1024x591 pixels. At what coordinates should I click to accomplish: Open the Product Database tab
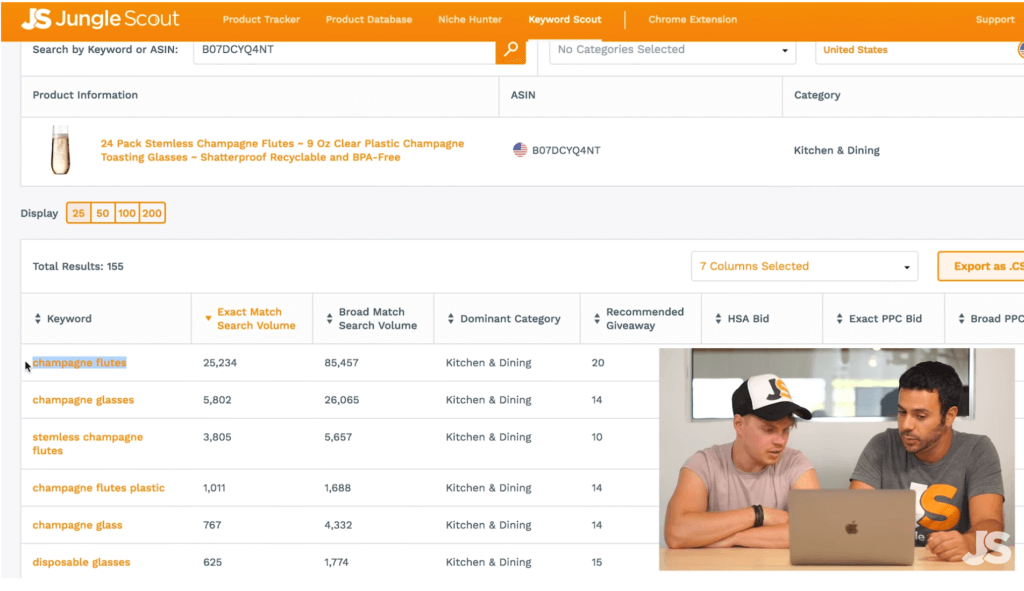click(369, 20)
